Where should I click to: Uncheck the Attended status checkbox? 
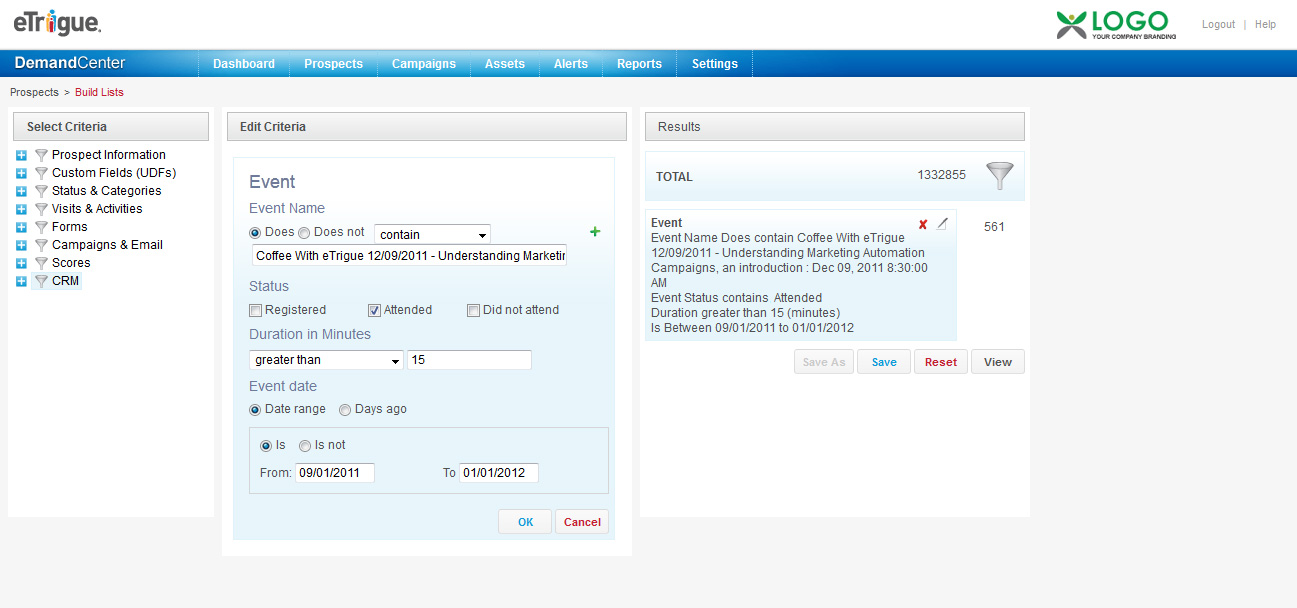pyautogui.click(x=374, y=310)
